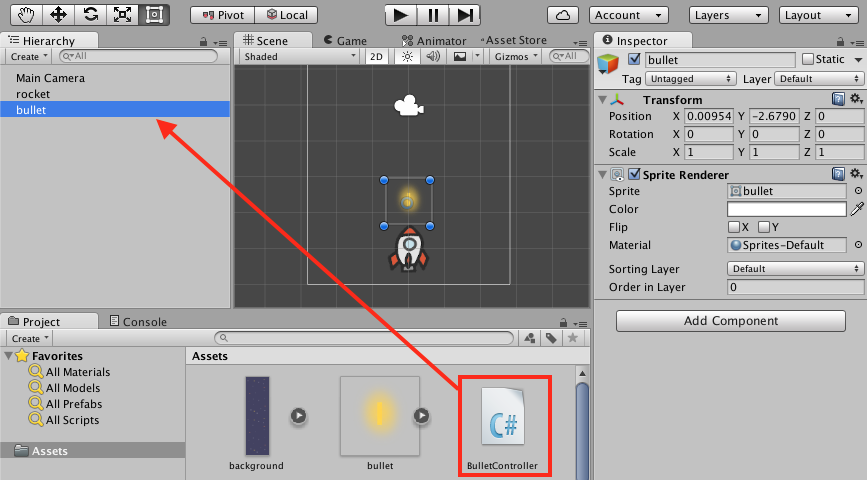The image size is (867, 480).
Task: Open the Layers dropdown
Action: [729, 15]
